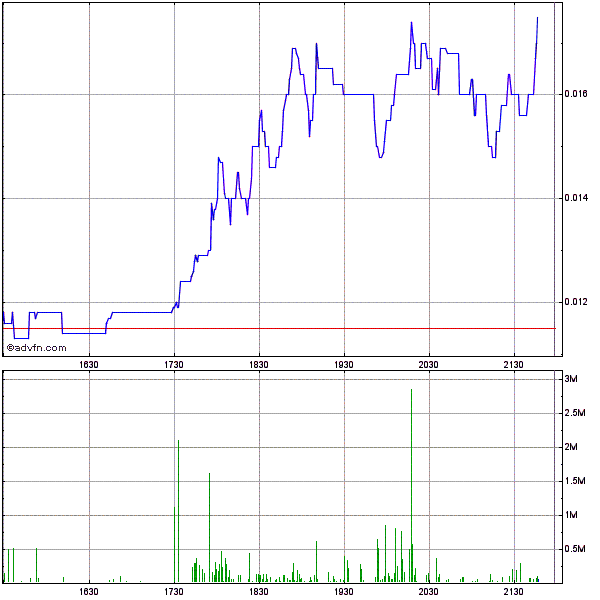This screenshot has width=600, height=600.
Task: Click the 2M volume axis label
Action: click(571, 447)
